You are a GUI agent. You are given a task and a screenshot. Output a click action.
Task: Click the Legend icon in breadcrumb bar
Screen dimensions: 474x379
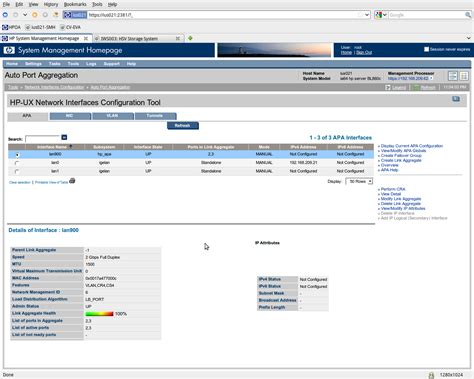pos(388,87)
